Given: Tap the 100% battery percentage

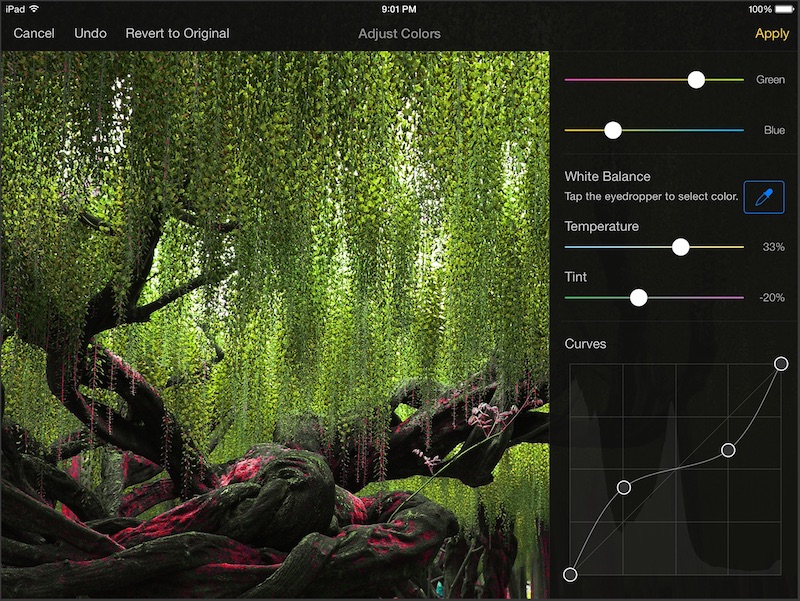Looking at the screenshot, I should 760,9.
